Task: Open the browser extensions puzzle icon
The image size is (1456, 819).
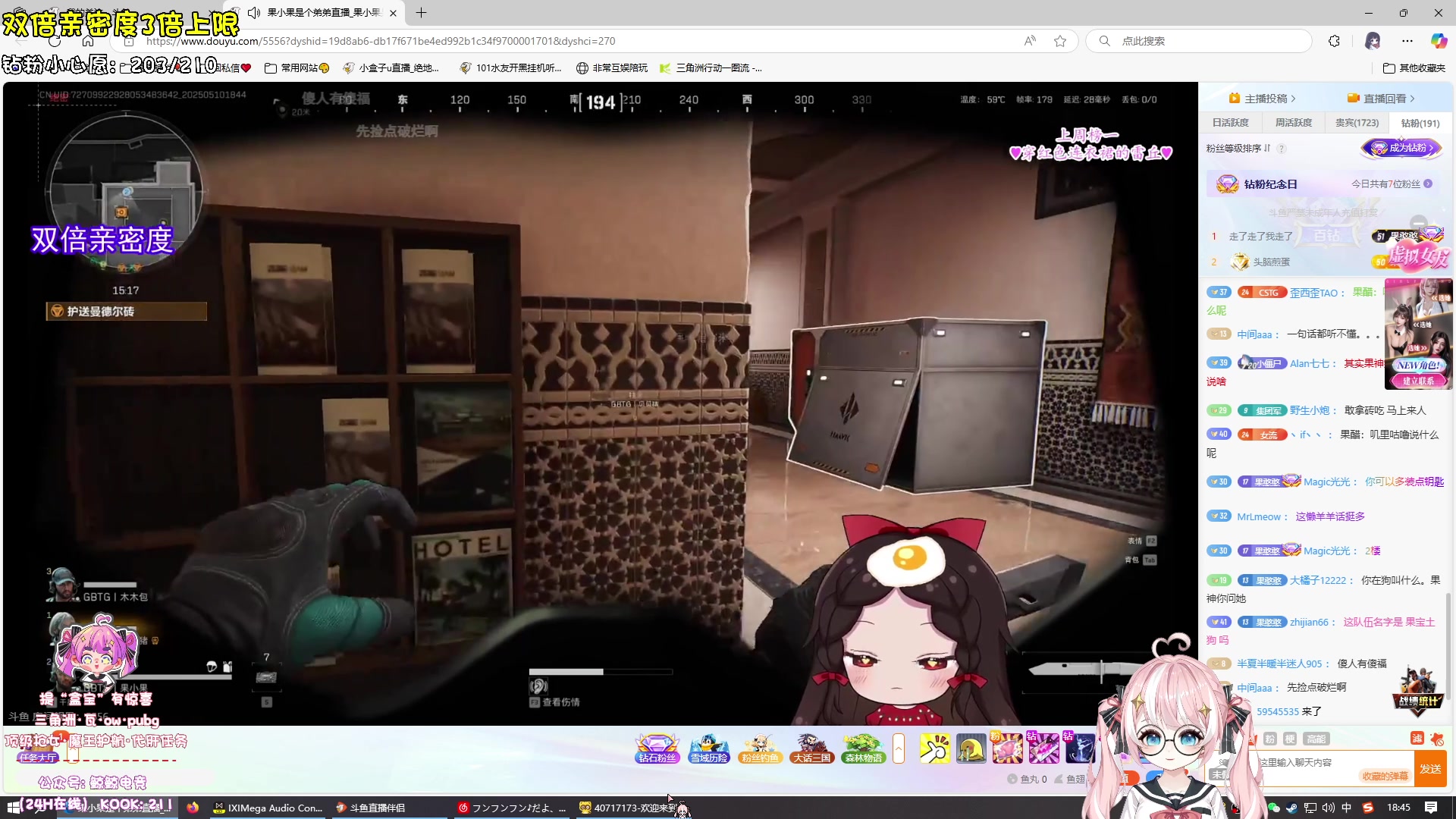Action: (1335, 41)
